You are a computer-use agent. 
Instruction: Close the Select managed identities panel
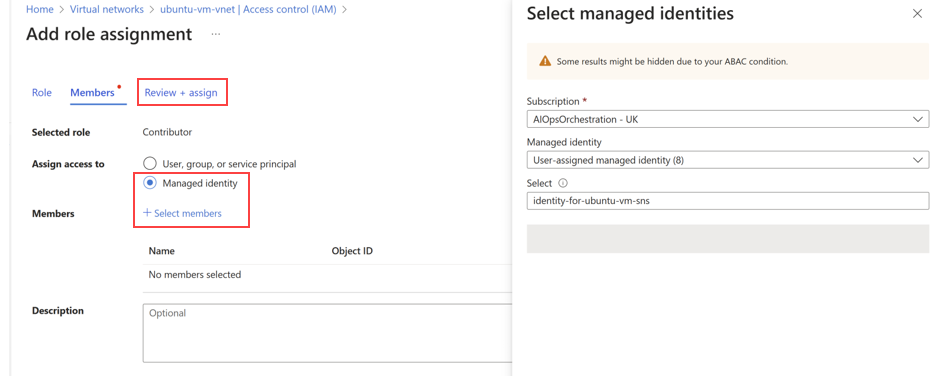pyautogui.click(x=917, y=14)
